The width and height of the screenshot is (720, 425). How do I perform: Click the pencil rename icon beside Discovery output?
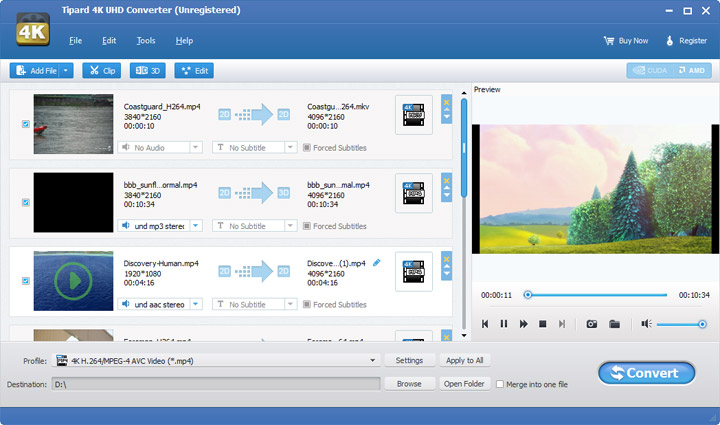[376, 263]
